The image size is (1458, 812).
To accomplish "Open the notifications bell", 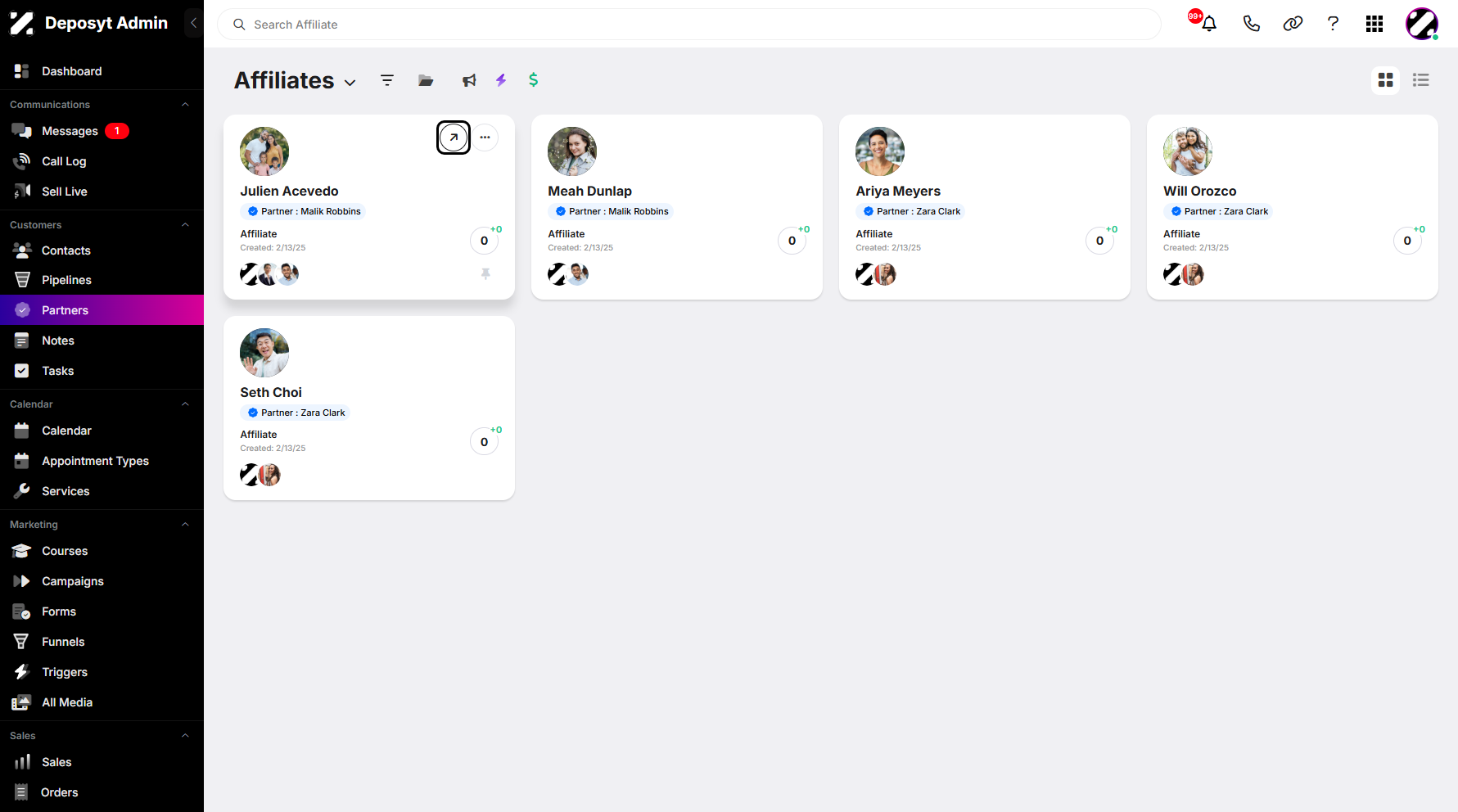I will point(1208,24).
